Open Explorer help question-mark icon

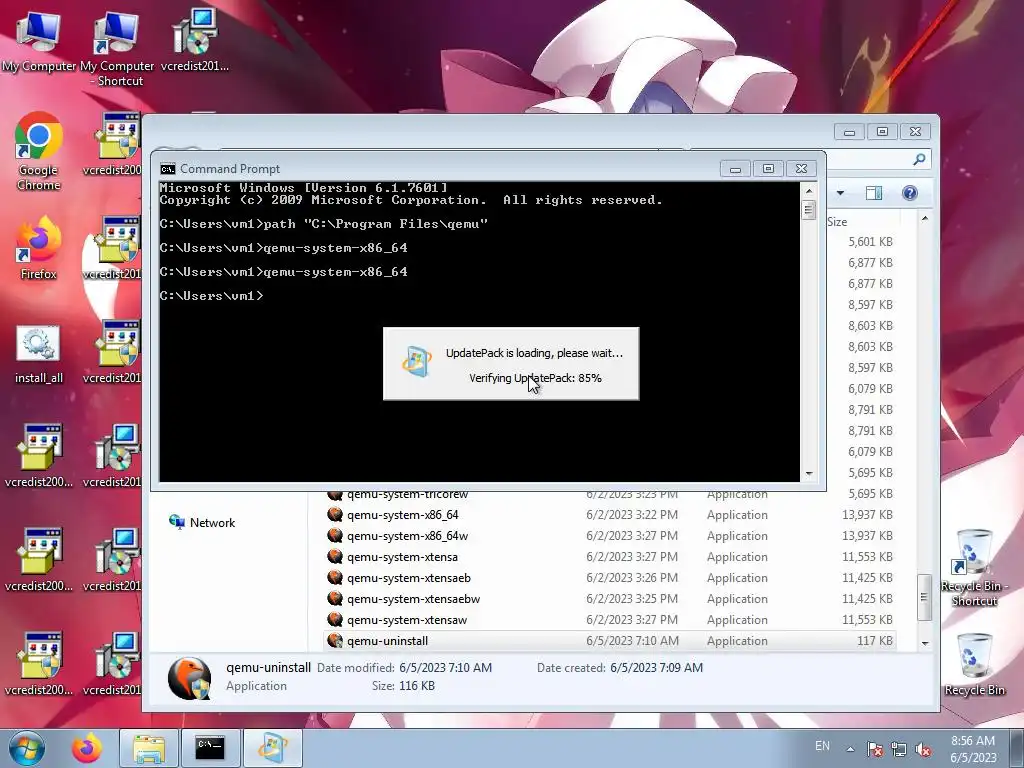pyautogui.click(x=910, y=193)
